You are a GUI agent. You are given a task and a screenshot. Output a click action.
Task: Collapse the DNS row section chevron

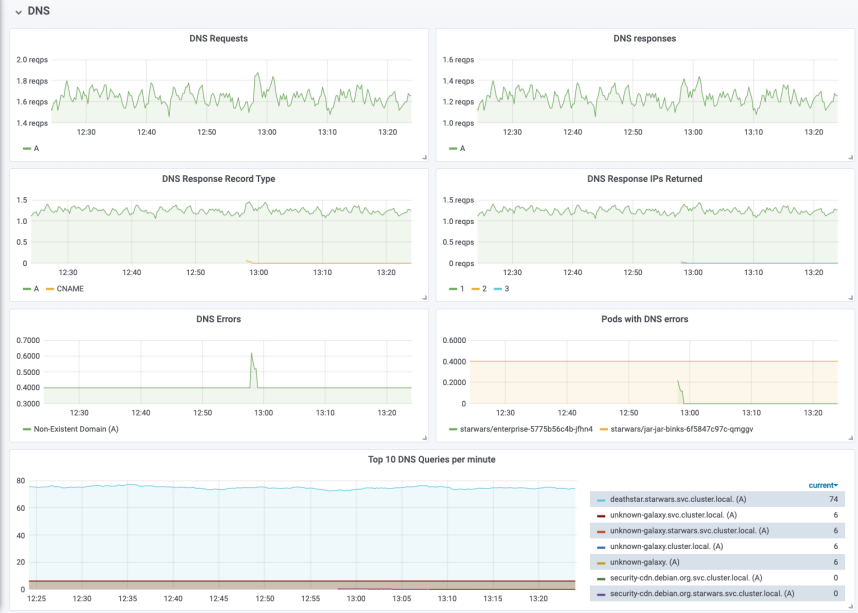point(18,12)
